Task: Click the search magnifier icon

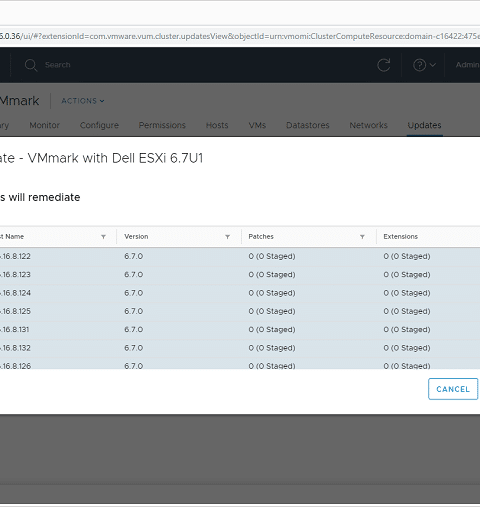Action: click(31, 65)
